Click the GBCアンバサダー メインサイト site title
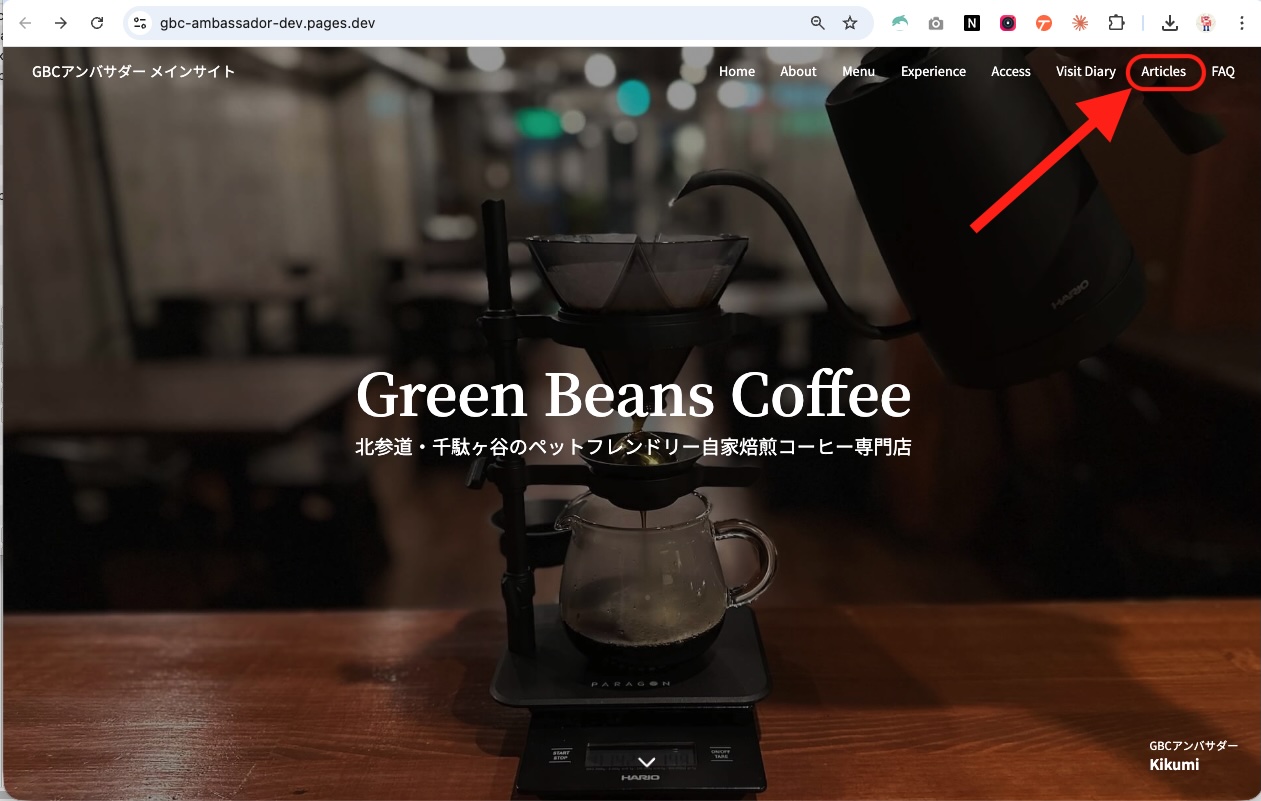 point(134,72)
